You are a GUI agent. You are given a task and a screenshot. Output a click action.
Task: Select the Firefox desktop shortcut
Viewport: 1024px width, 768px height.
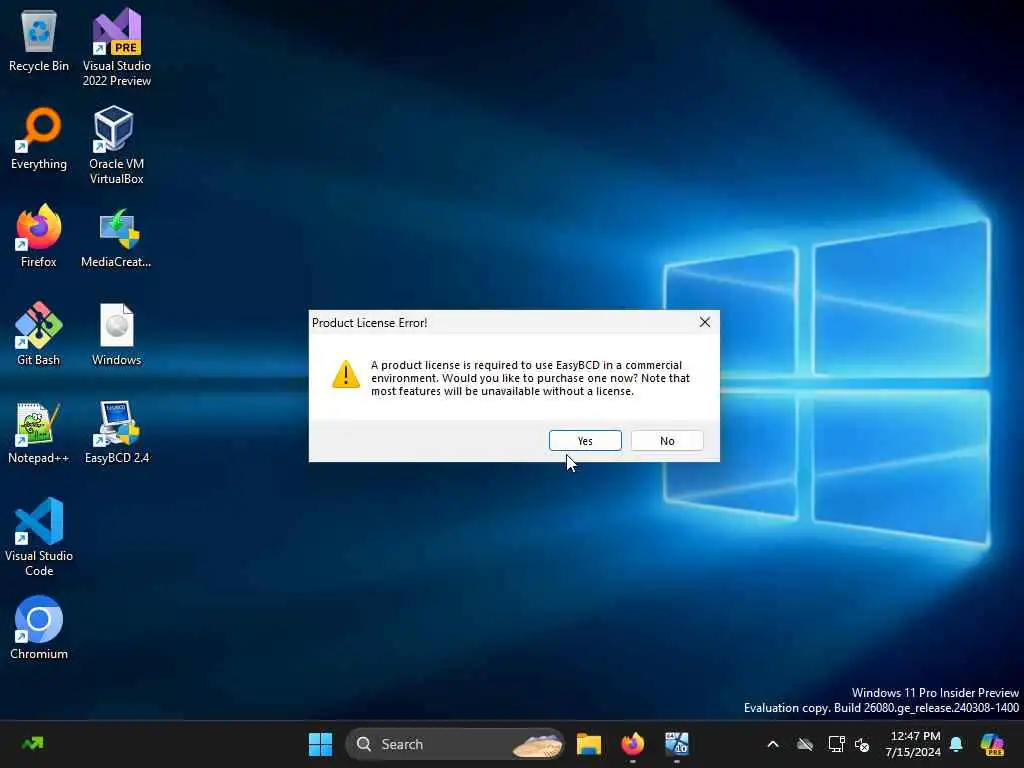pyautogui.click(x=39, y=236)
